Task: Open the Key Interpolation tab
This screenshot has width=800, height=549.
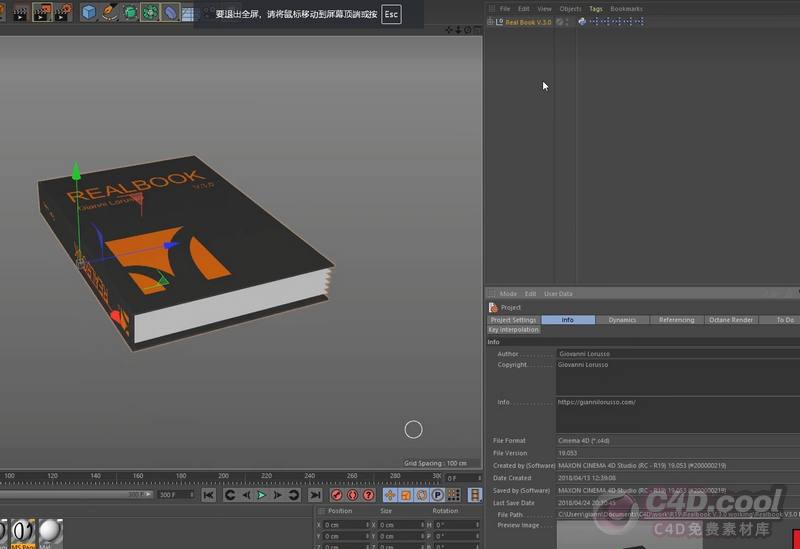Action: (513, 330)
